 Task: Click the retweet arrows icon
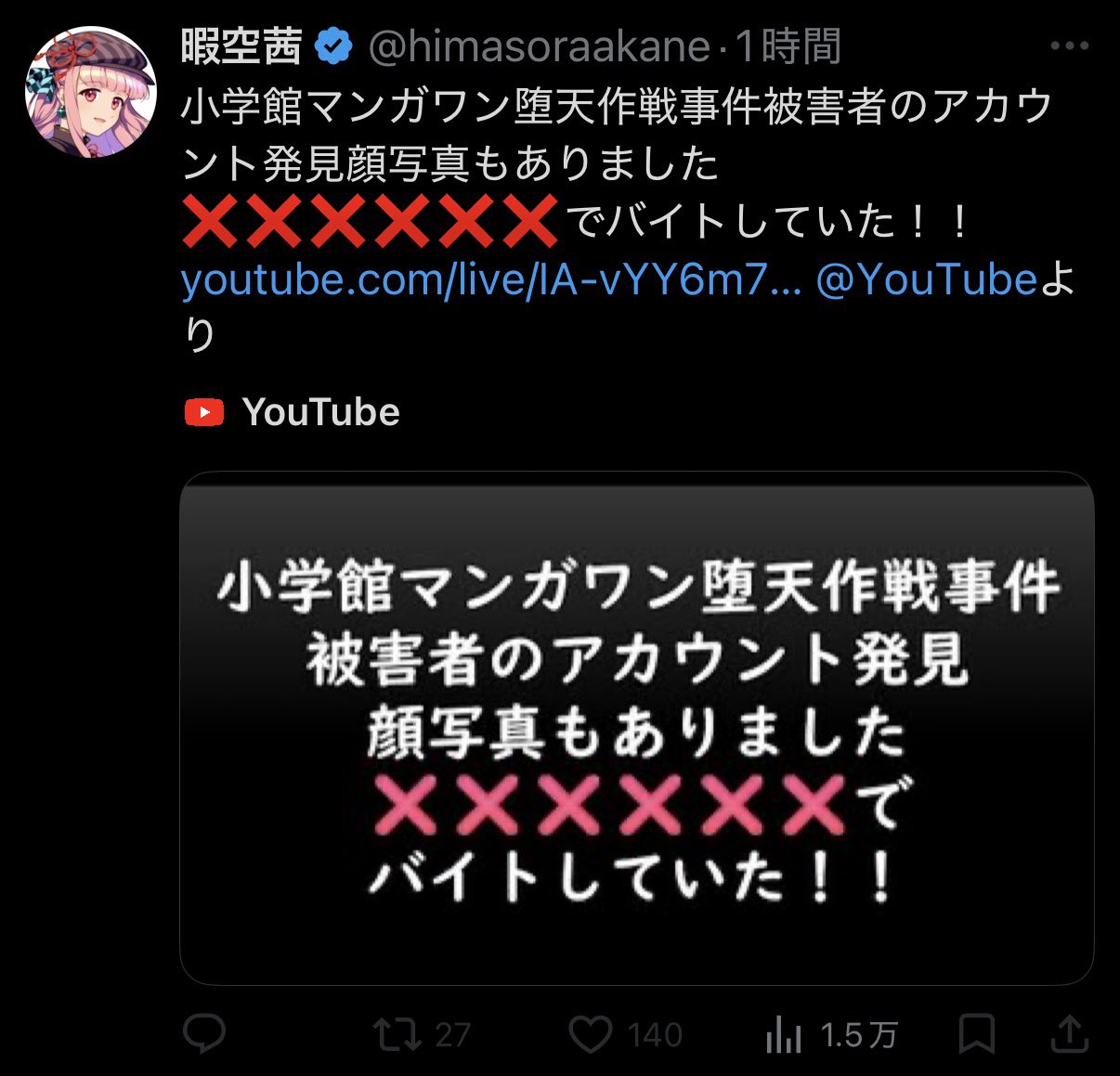pos(397,1034)
